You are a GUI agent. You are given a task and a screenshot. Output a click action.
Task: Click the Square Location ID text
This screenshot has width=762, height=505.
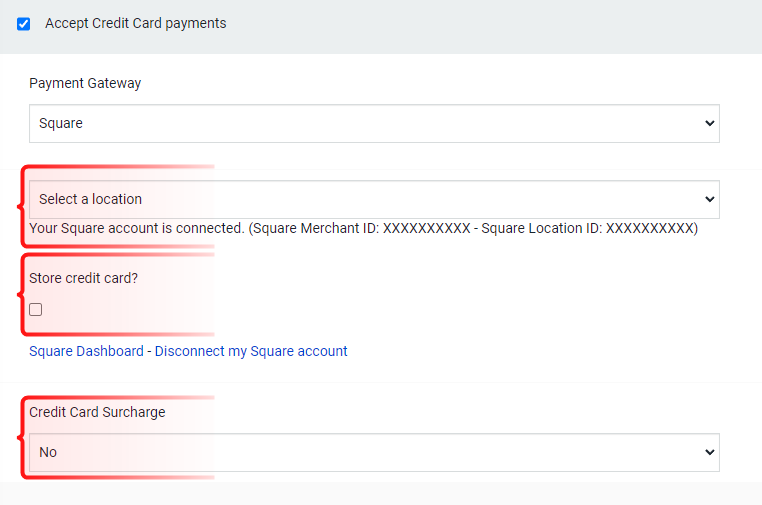588,228
